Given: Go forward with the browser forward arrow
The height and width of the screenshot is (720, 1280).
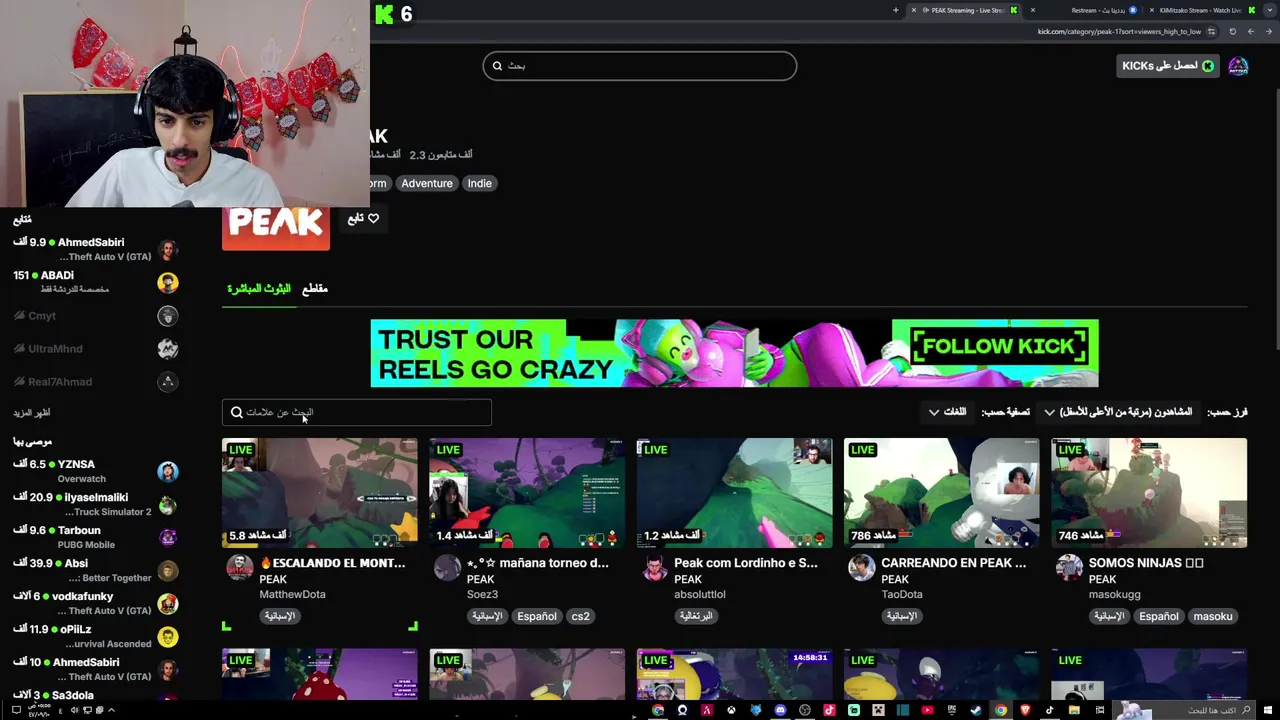Looking at the screenshot, I should click(1250, 31).
